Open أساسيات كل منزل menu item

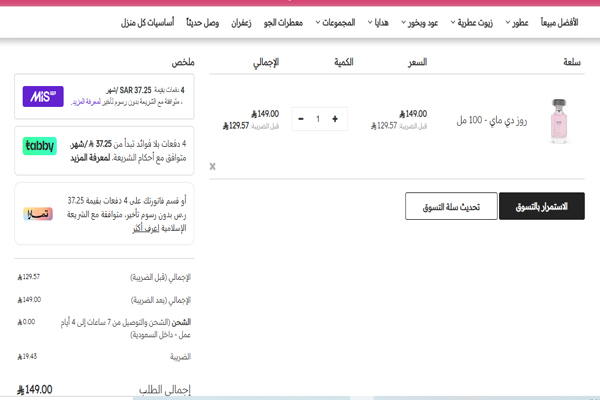148,23
